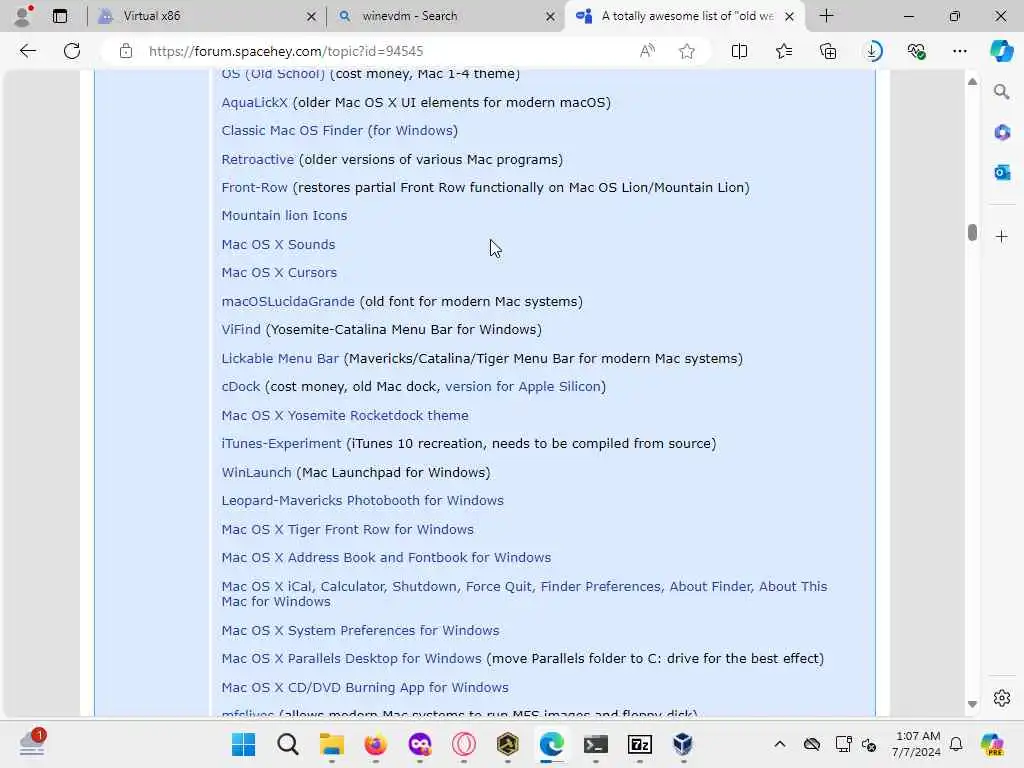The width and height of the screenshot is (1024, 768).
Task: Open the tab actions menu icon
Action: pos(59,16)
